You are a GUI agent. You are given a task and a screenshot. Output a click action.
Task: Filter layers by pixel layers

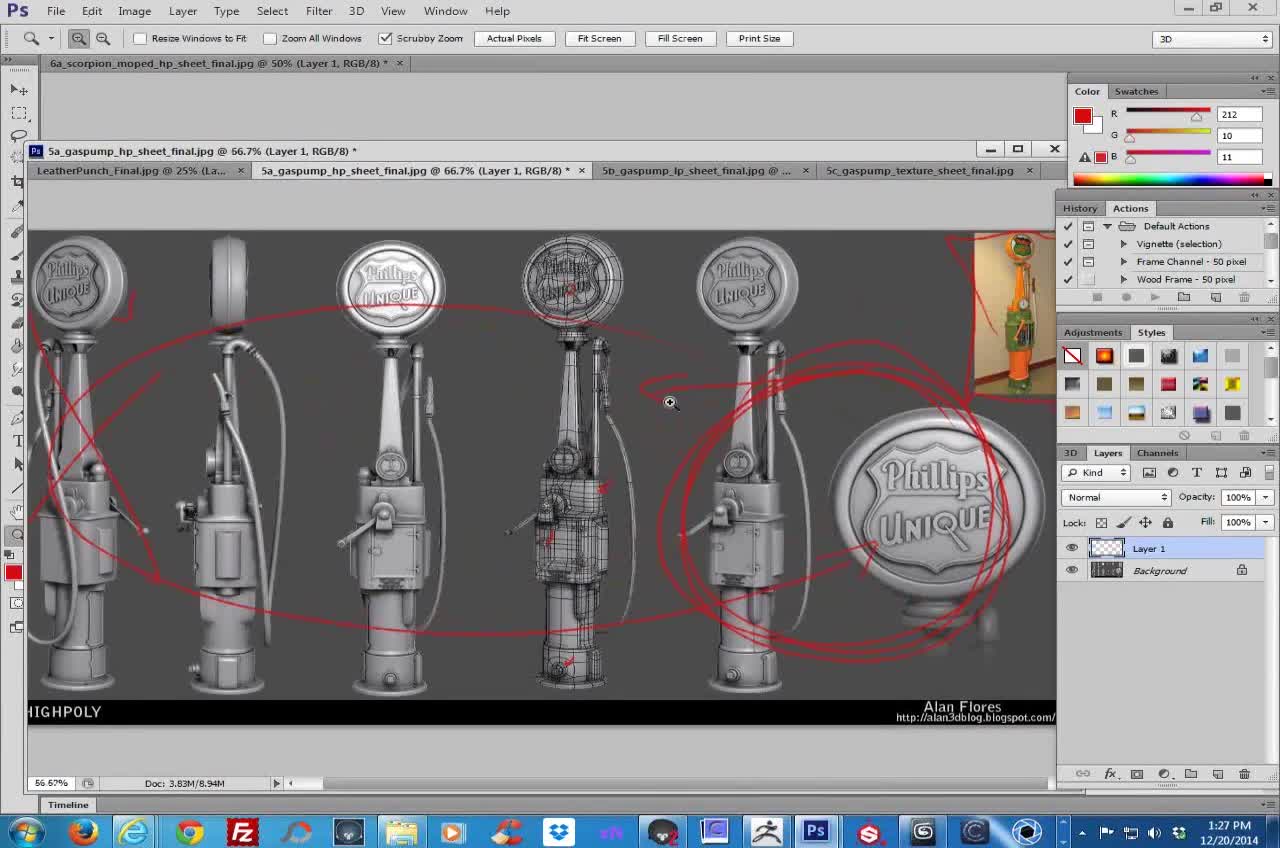(1149, 472)
